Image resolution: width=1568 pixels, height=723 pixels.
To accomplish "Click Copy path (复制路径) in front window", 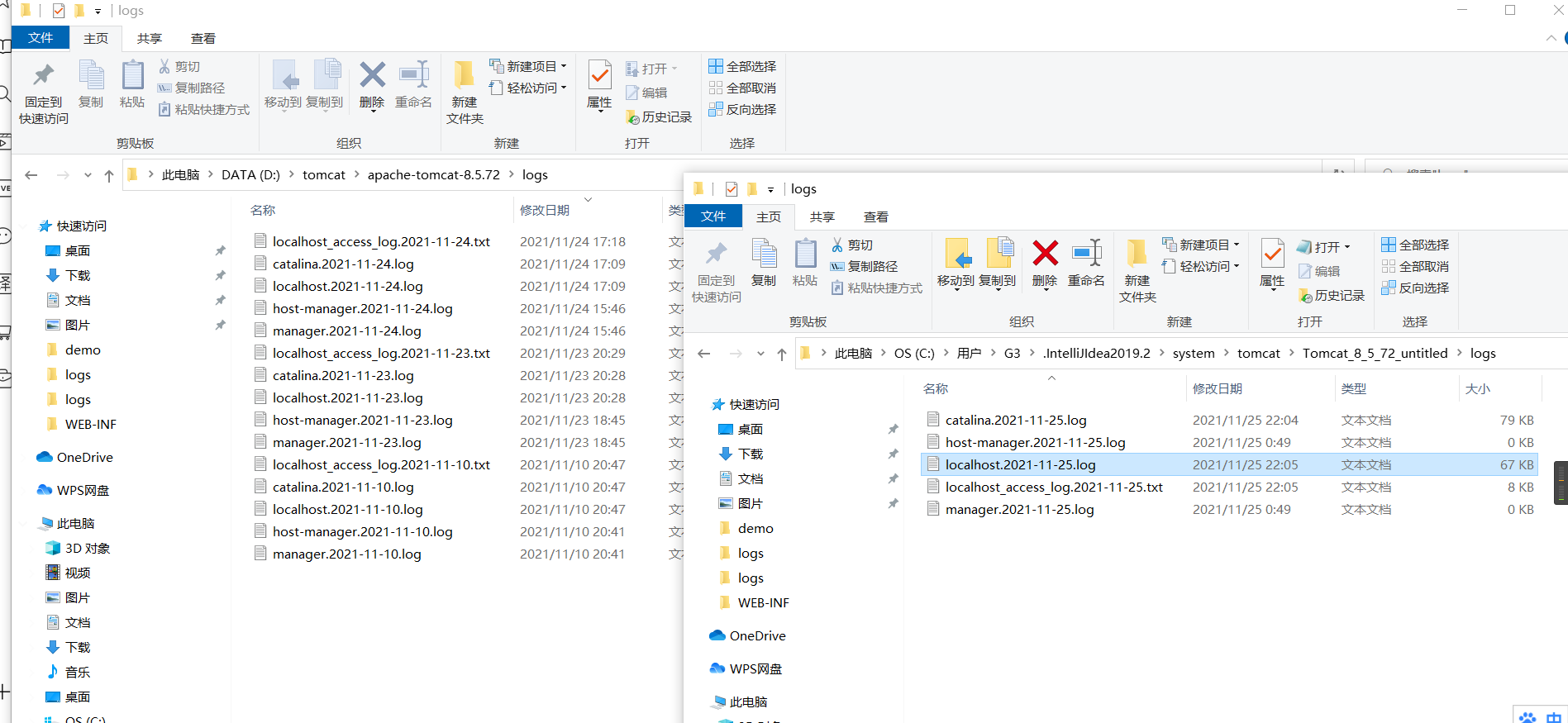I will [864, 266].
